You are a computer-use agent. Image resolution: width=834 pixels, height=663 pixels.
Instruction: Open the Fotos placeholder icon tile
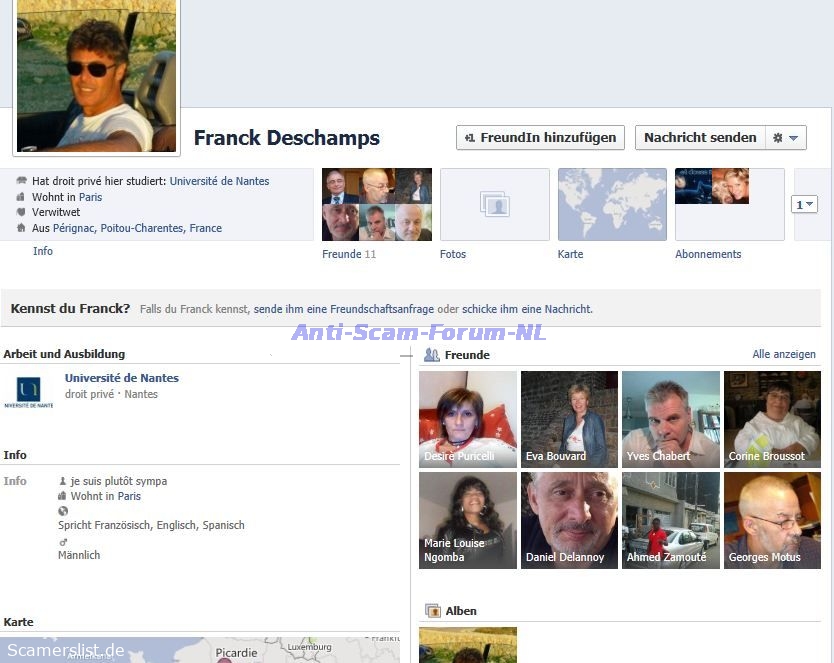[494, 205]
